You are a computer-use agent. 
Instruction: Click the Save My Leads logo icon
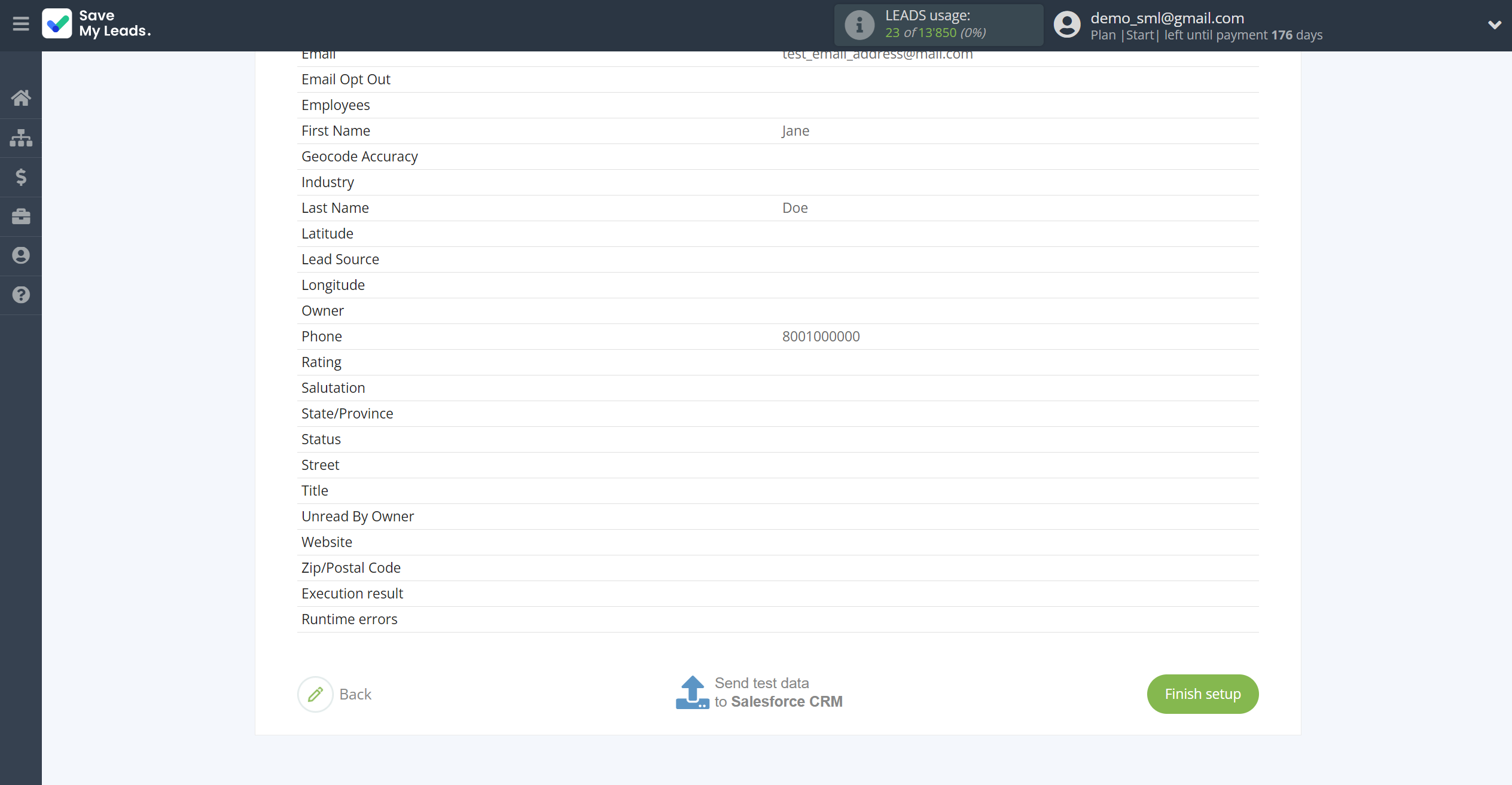click(58, 24)
